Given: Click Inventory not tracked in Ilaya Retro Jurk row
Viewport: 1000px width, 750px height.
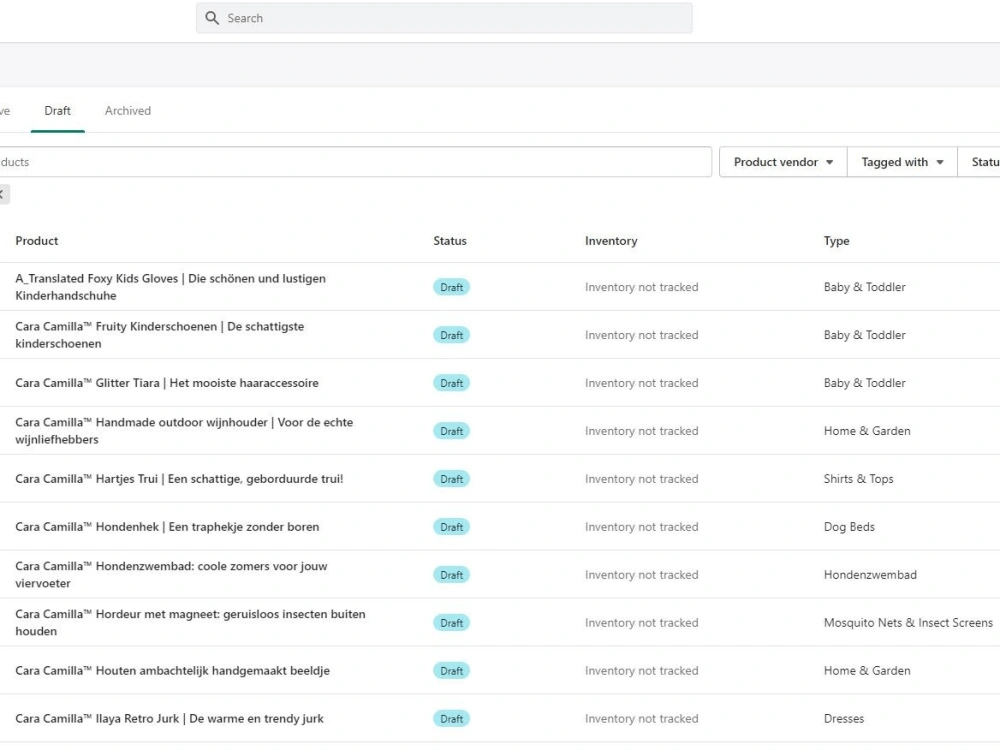Looking at the screenshot, I should tap(642, 719).
